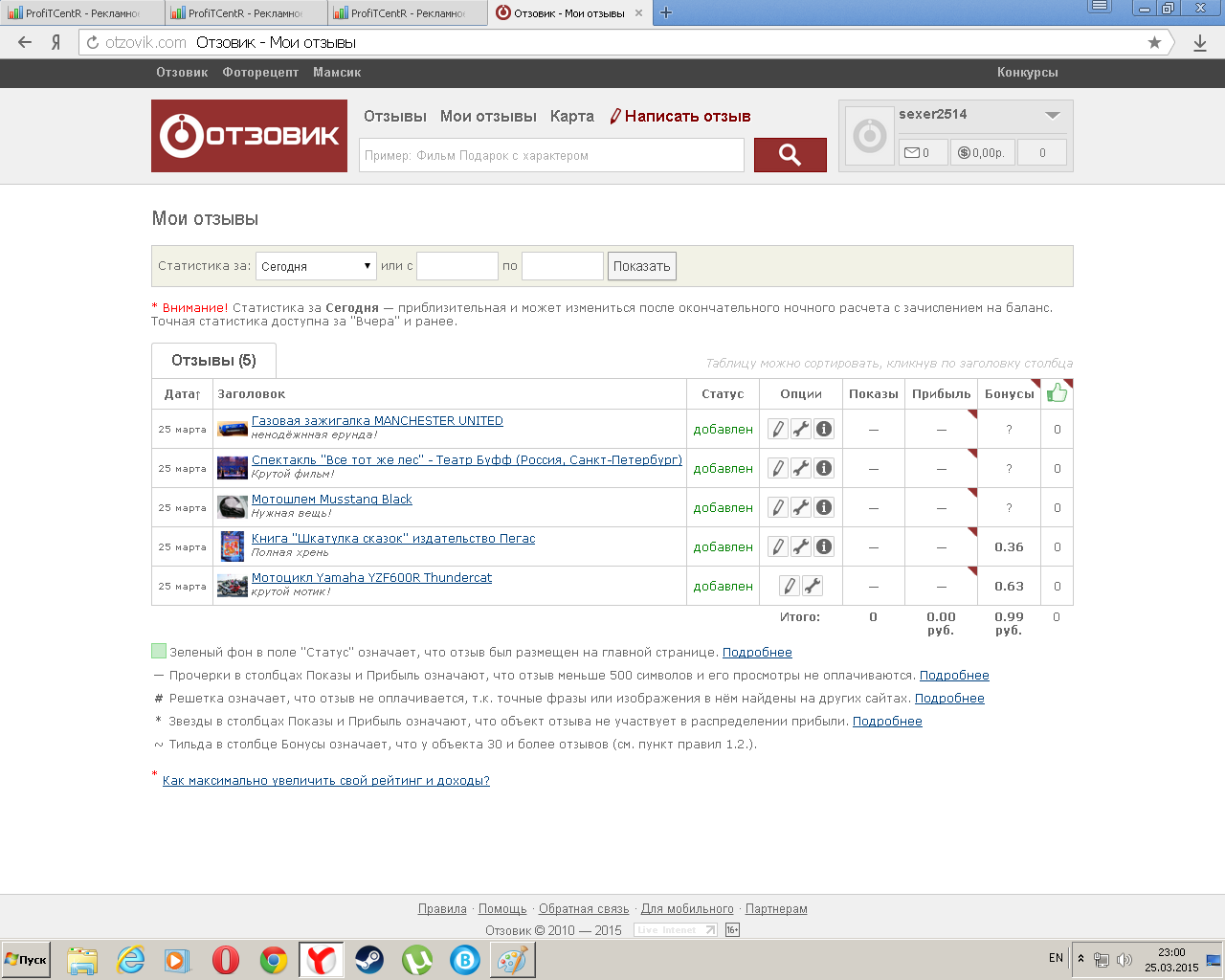Open Steam from the taskbar

click(369, 959)
